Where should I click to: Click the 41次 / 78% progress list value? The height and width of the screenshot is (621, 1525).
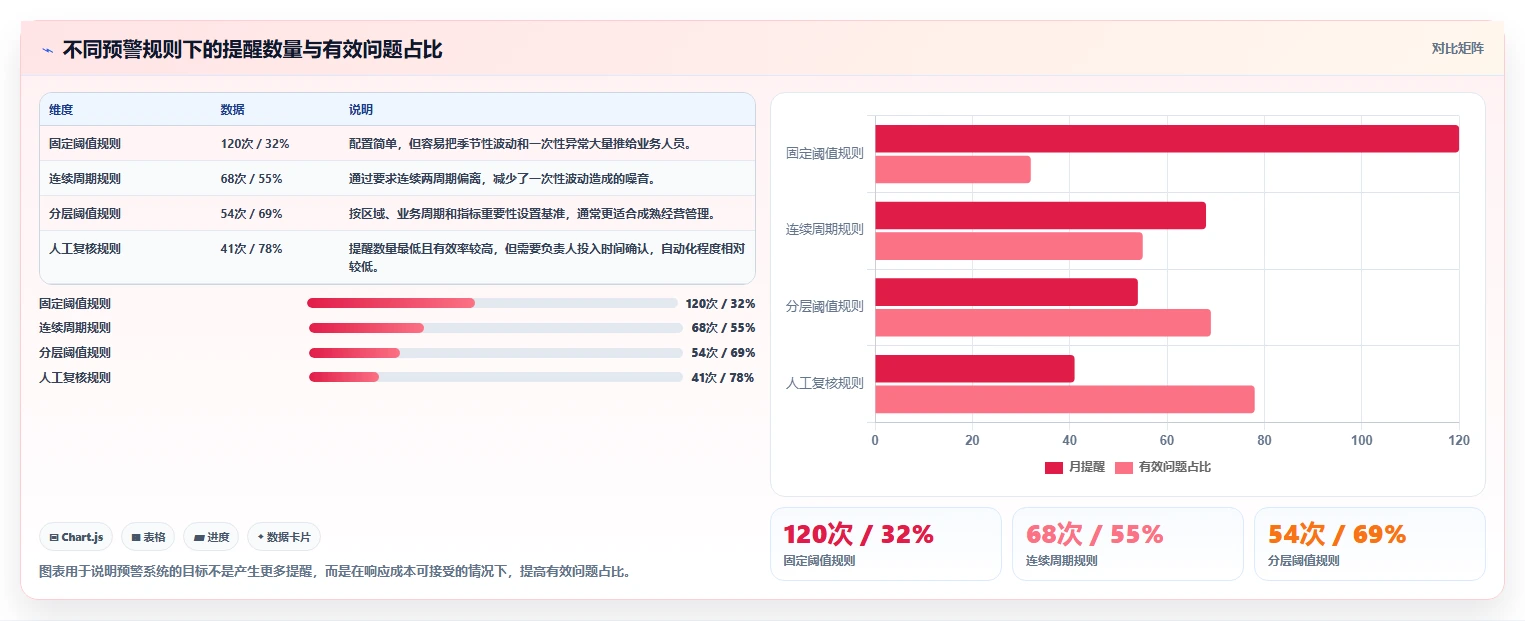click(722, 378)
